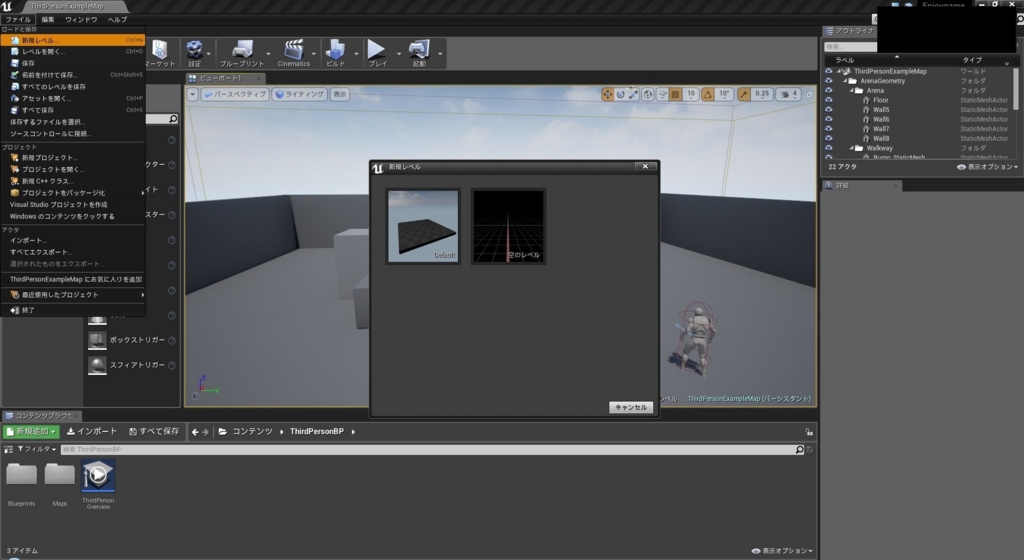Select the scale gizmo tool in viewport
Screen dimensions: 1024x560
tap(633, 95)
